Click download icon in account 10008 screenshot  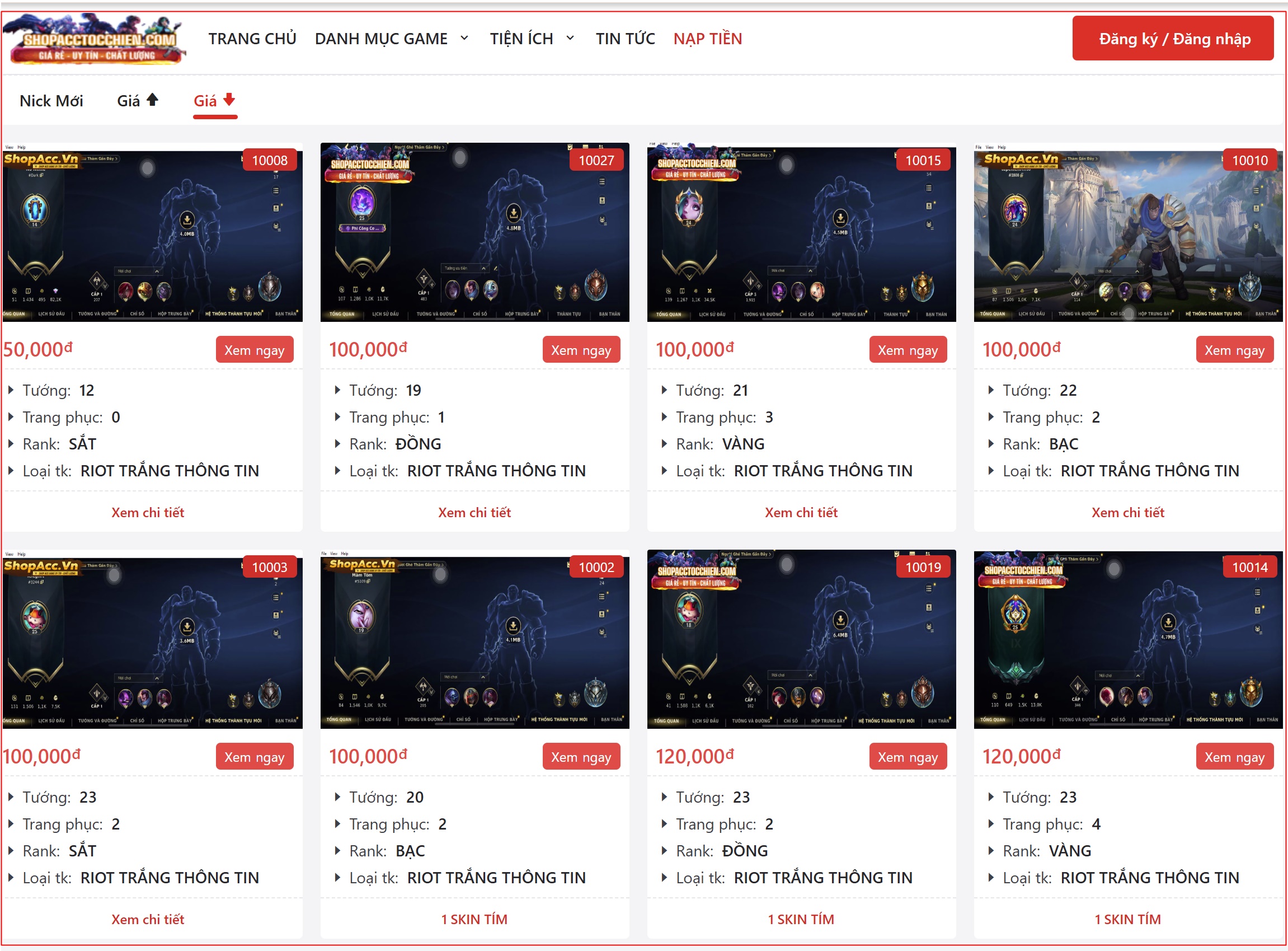click(x=186, y=219)
